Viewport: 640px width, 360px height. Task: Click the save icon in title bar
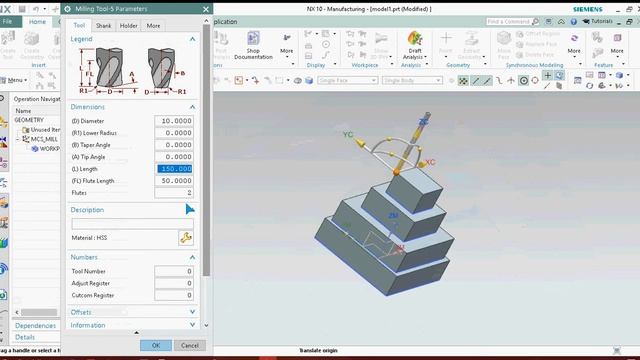(x=22, y=9)
